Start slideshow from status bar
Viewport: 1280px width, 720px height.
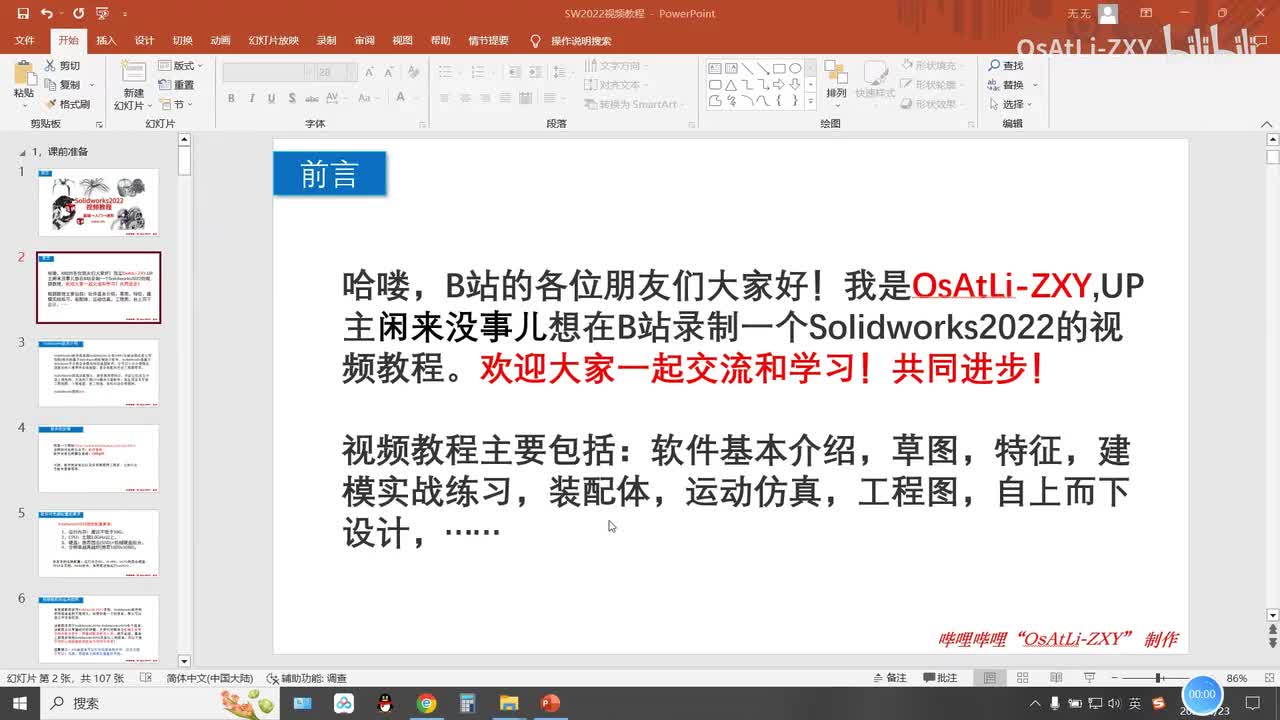pyautogui.click(x=1088, y=678)
